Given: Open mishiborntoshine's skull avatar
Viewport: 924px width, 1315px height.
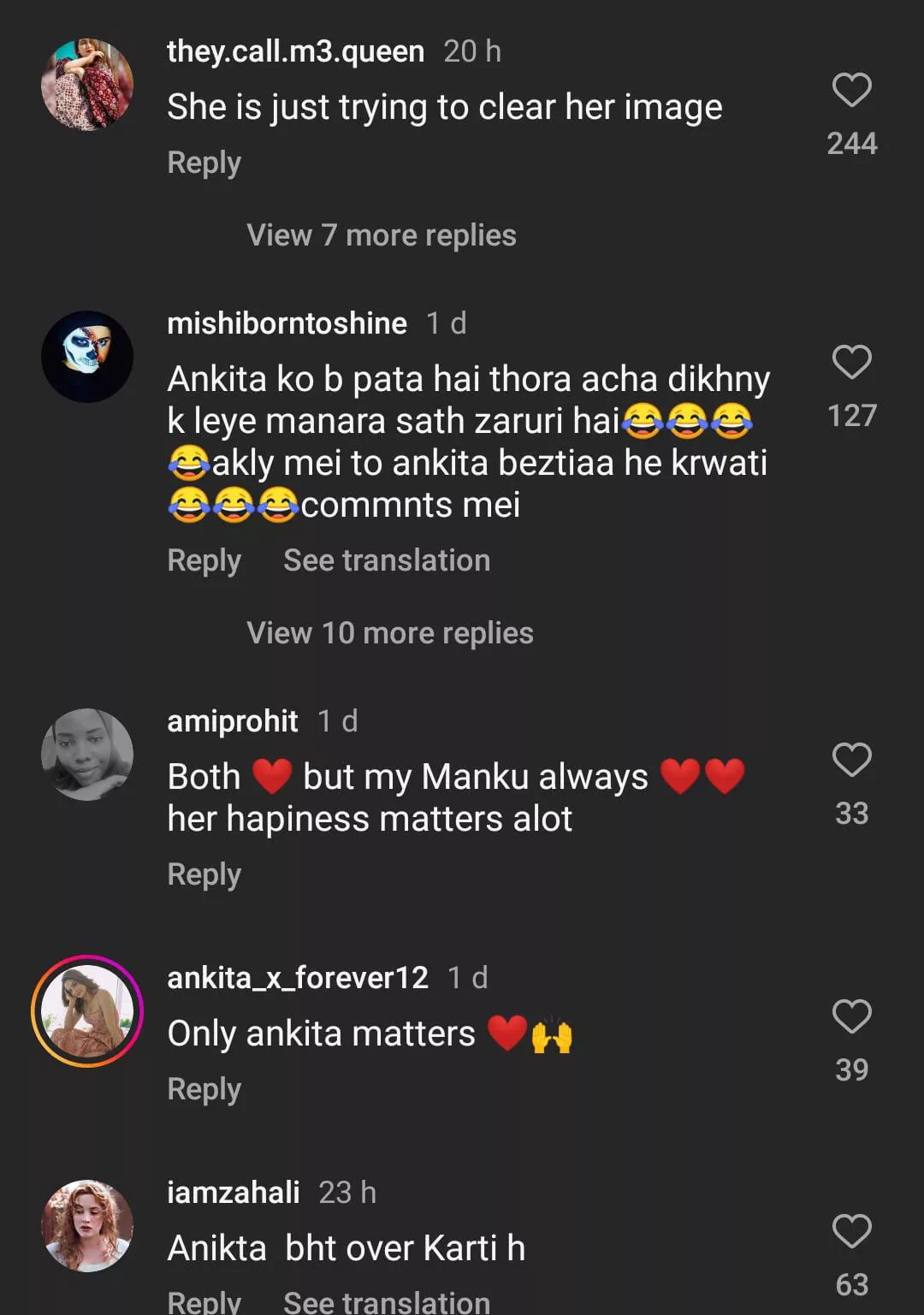Looking at the screenshot, I should coord(87,356).
